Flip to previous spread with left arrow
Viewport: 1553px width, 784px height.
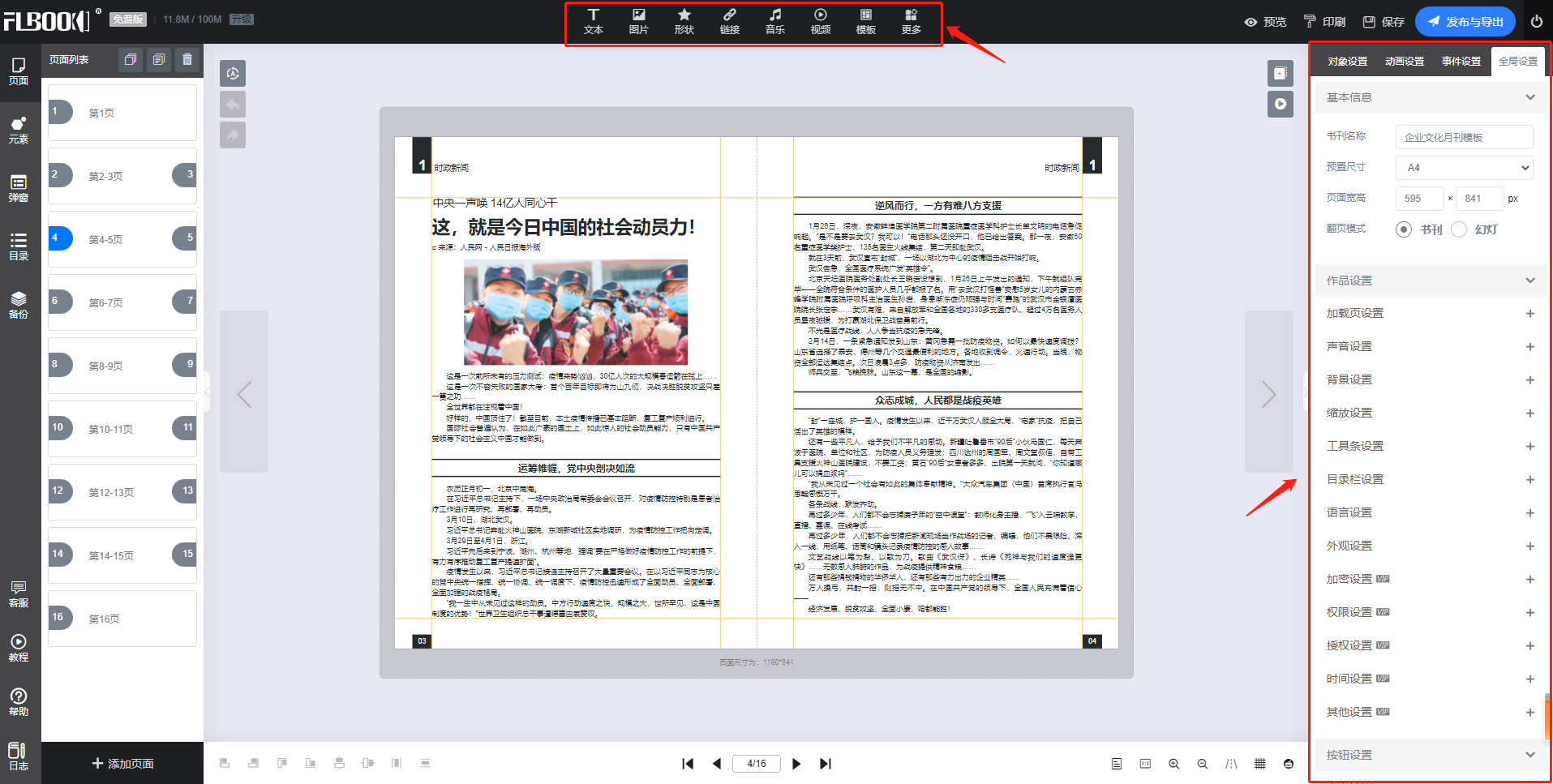coord(244,392)
